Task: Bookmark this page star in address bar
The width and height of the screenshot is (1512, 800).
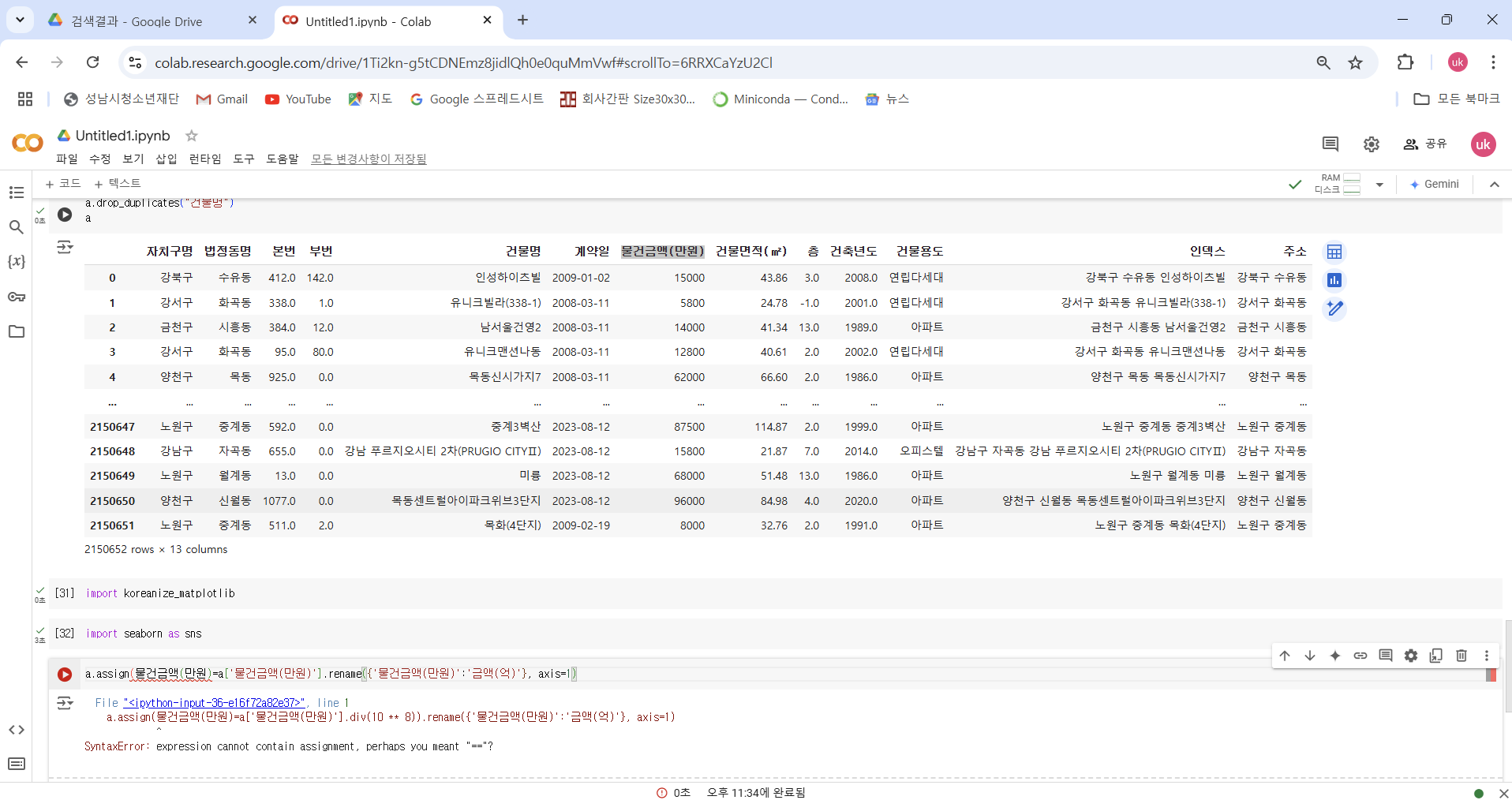Action: (1356, 62)
